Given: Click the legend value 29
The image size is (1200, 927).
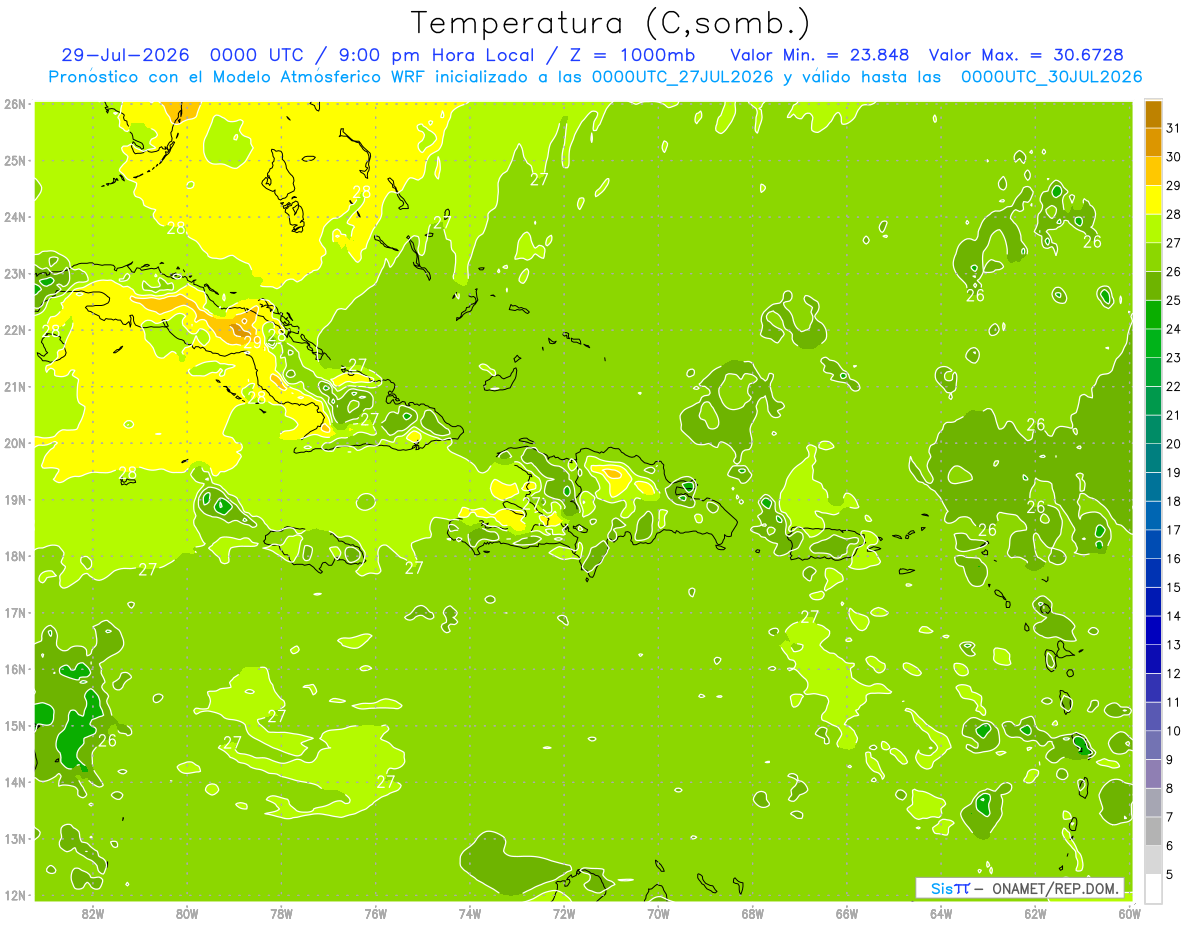Looking at the screenshot, I should (x=1173, y=185).
